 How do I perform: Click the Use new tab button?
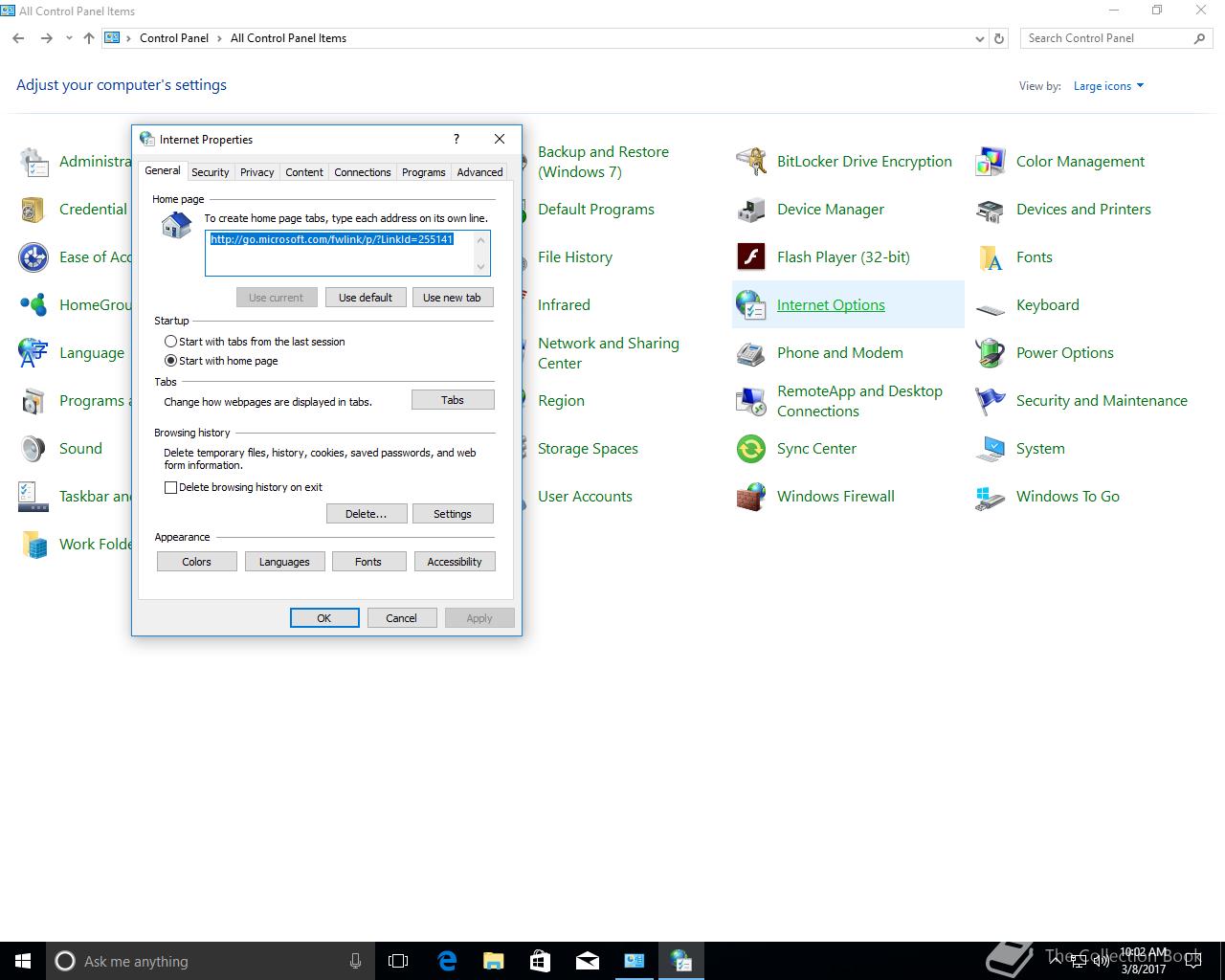point(453,298)
